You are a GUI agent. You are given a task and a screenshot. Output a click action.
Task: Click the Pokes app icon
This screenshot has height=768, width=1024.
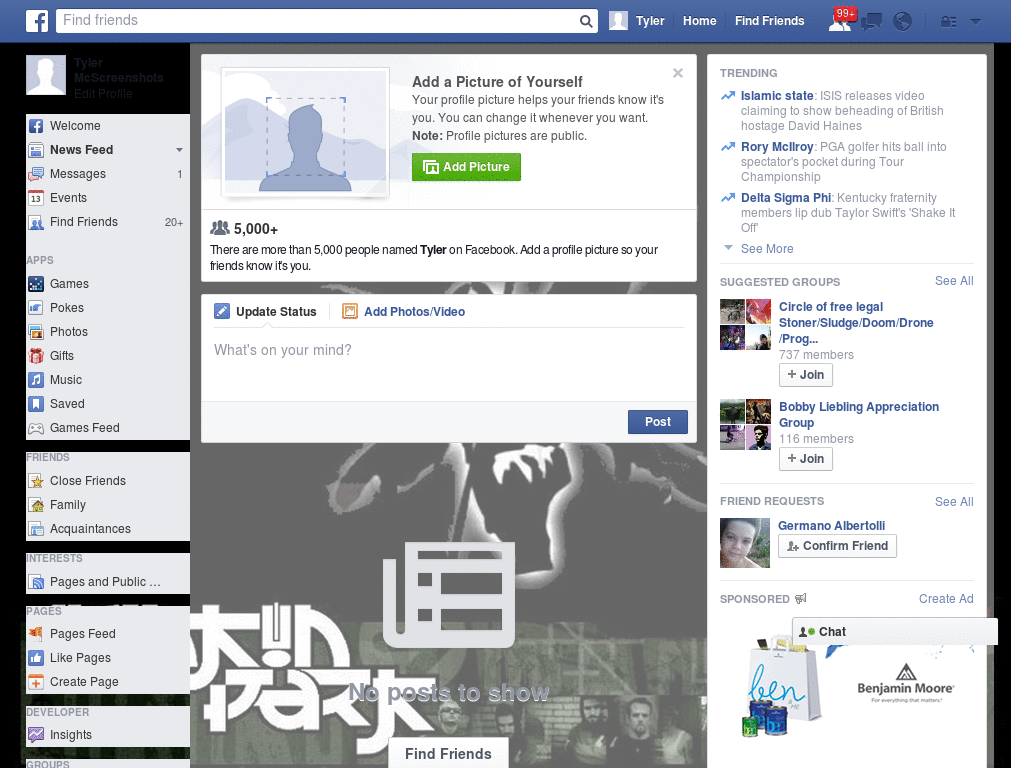[x=36, y=308]
